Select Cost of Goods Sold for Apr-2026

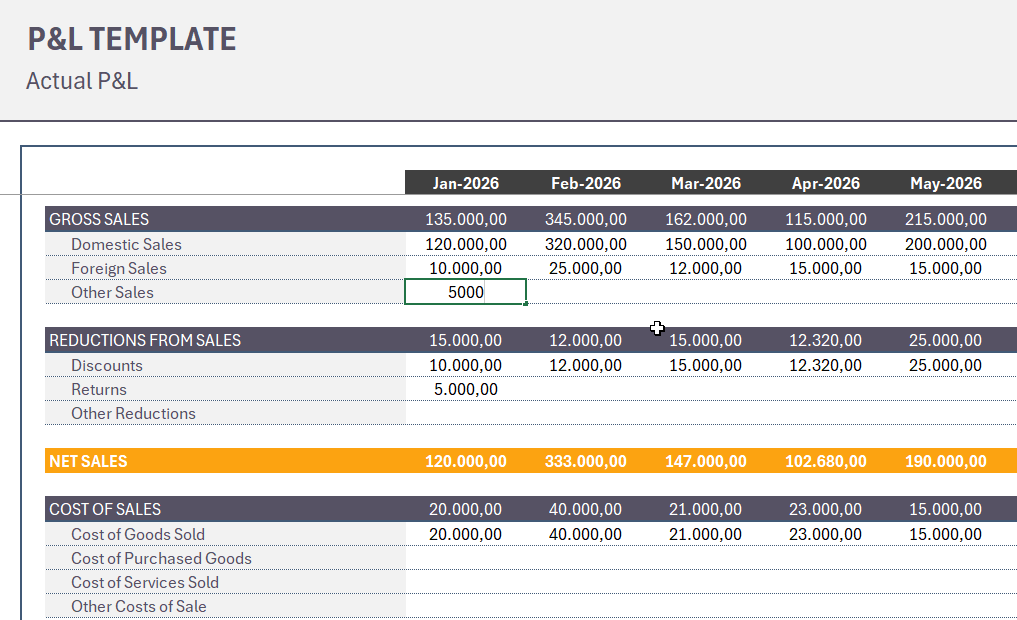pyautogui.click(x=825, y=534)
